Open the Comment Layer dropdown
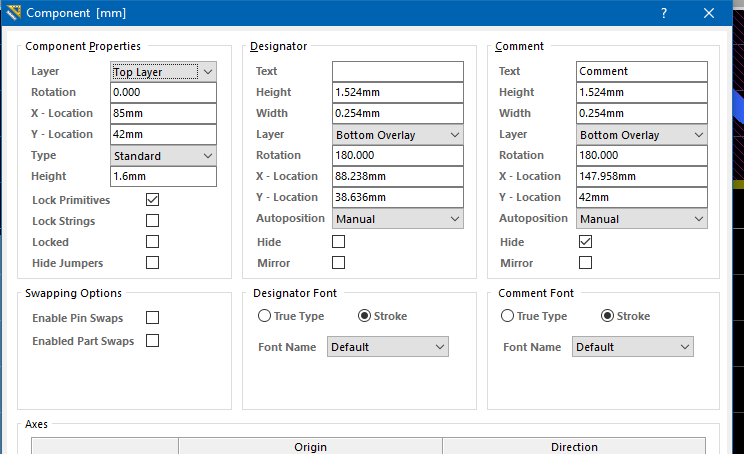This screenshot has width=744, height=454. click(x=642, y=135)
